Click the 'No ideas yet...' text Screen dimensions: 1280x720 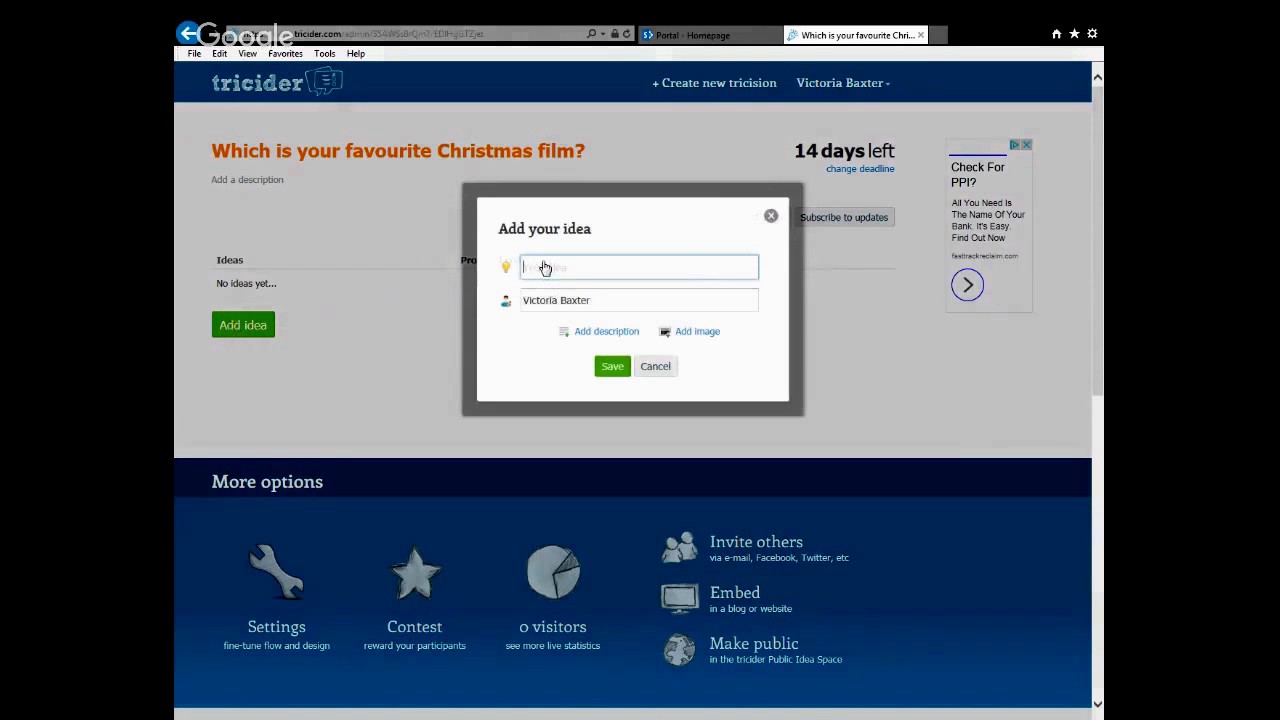pos(246,284)
